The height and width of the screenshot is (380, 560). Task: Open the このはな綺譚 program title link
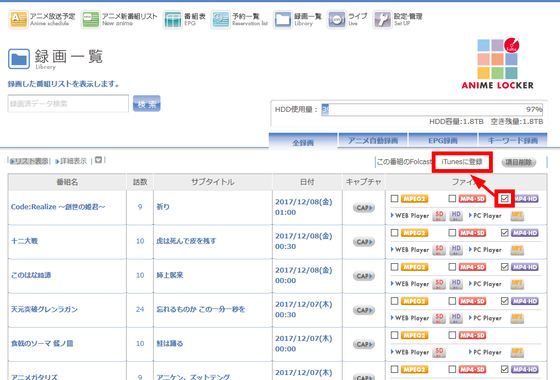(x=31, y=275)
